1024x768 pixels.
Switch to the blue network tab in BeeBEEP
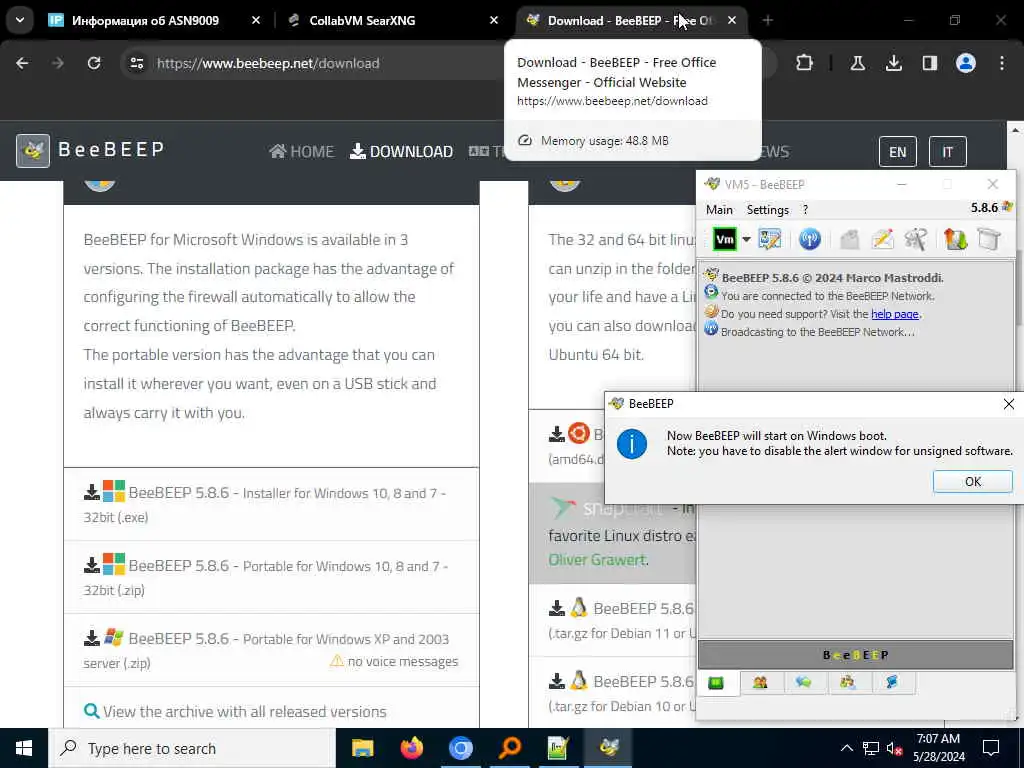(x=891, y=682)
